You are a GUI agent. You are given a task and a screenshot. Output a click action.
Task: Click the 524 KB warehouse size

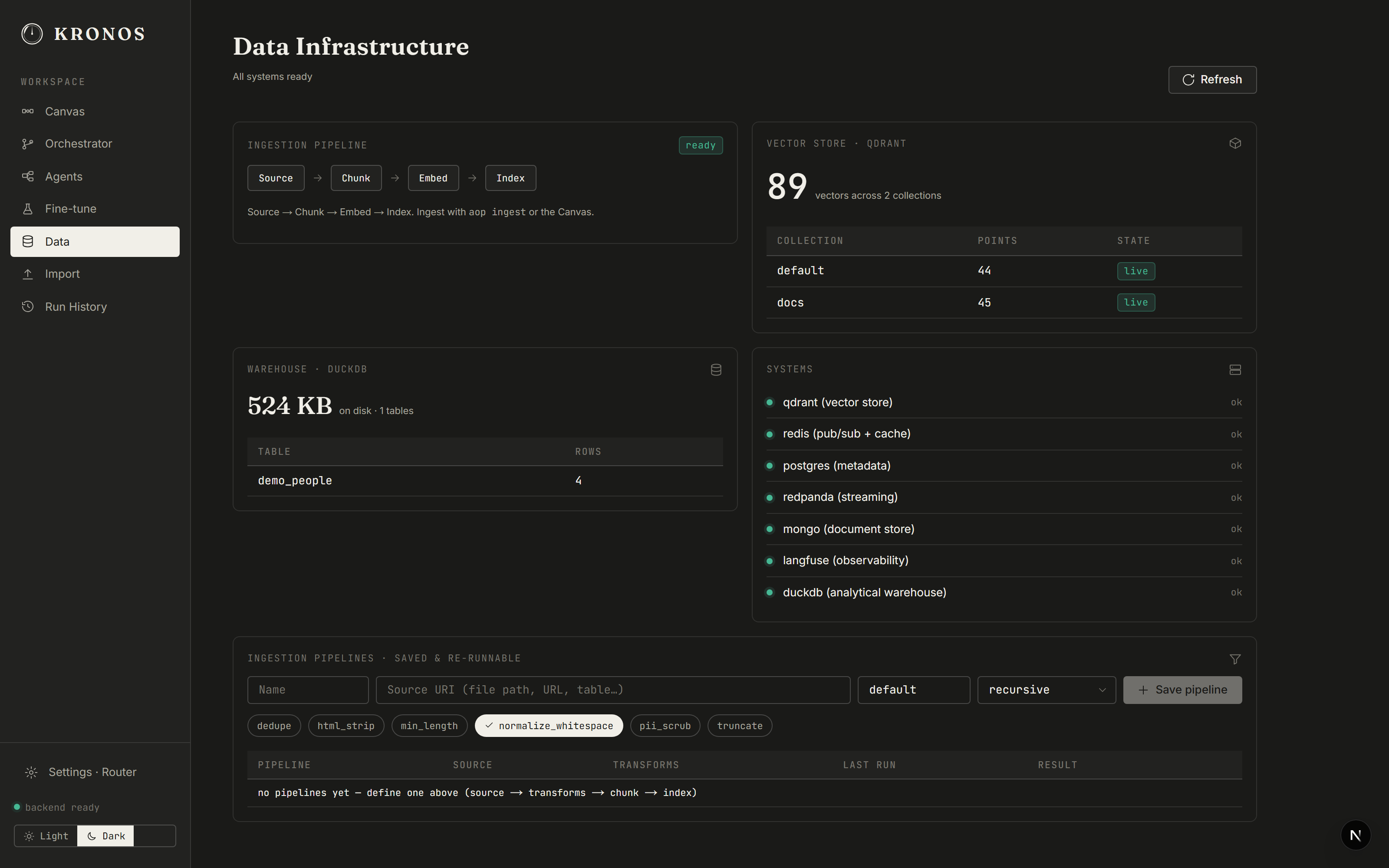coord(290,406)
